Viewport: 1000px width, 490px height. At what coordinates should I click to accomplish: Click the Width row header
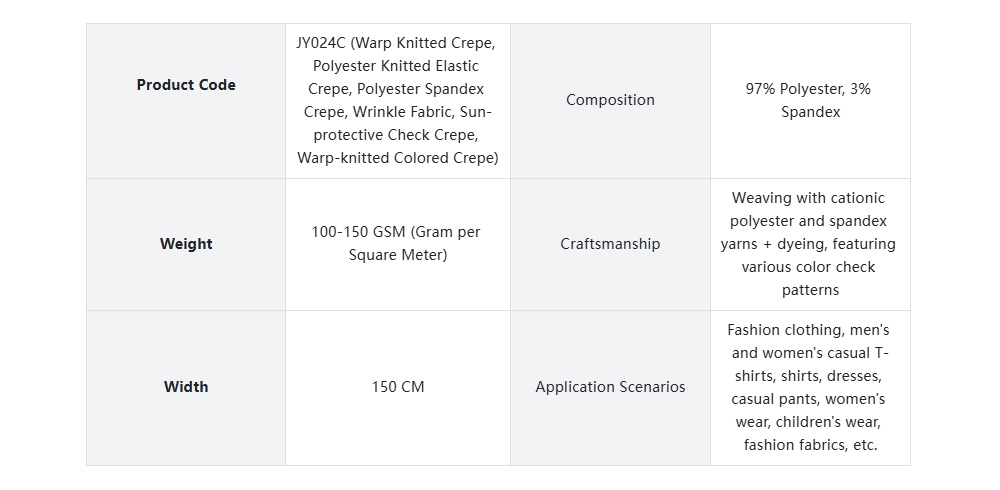(x=186, y=387)
